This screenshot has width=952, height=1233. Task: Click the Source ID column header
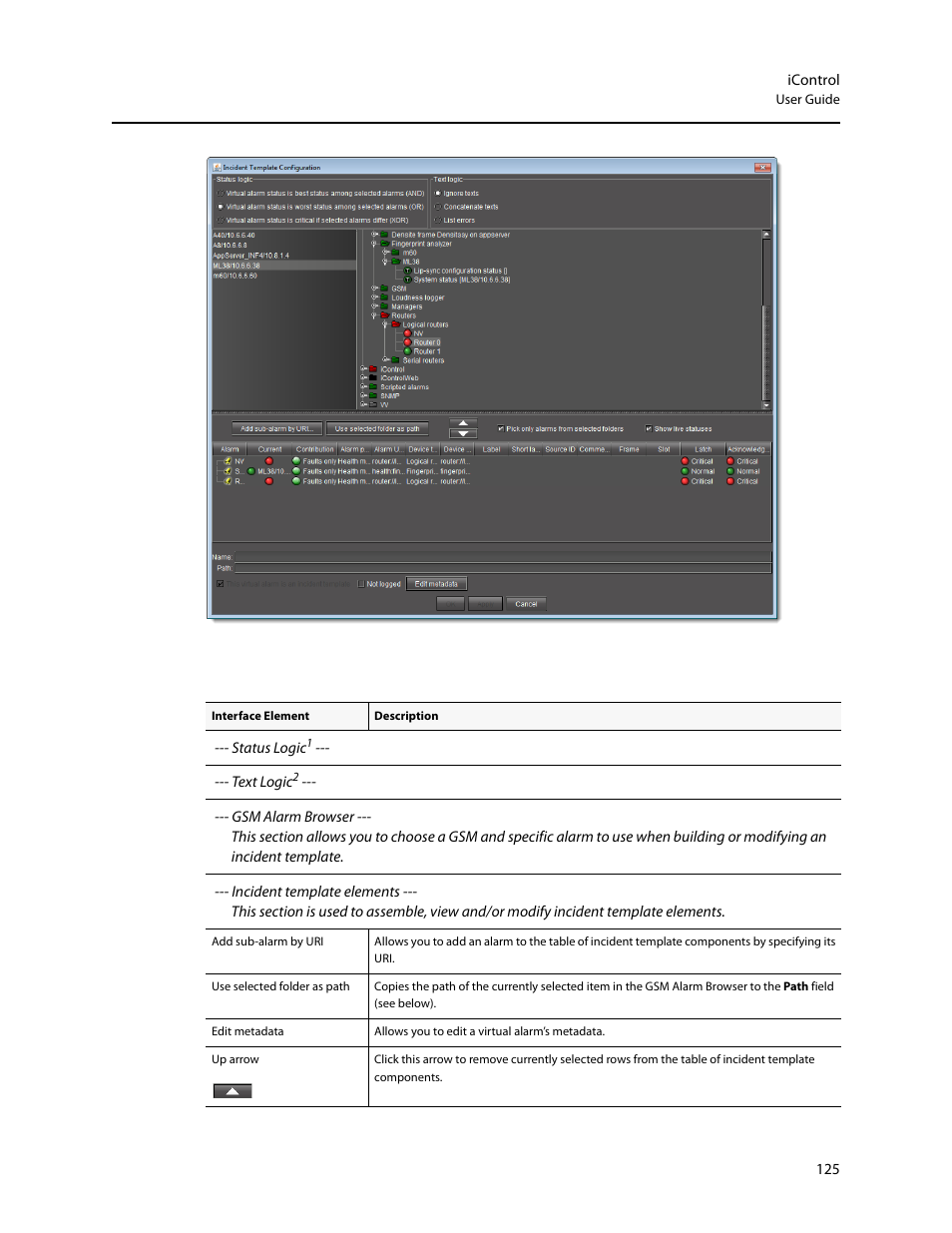click(x=560, y=449)
